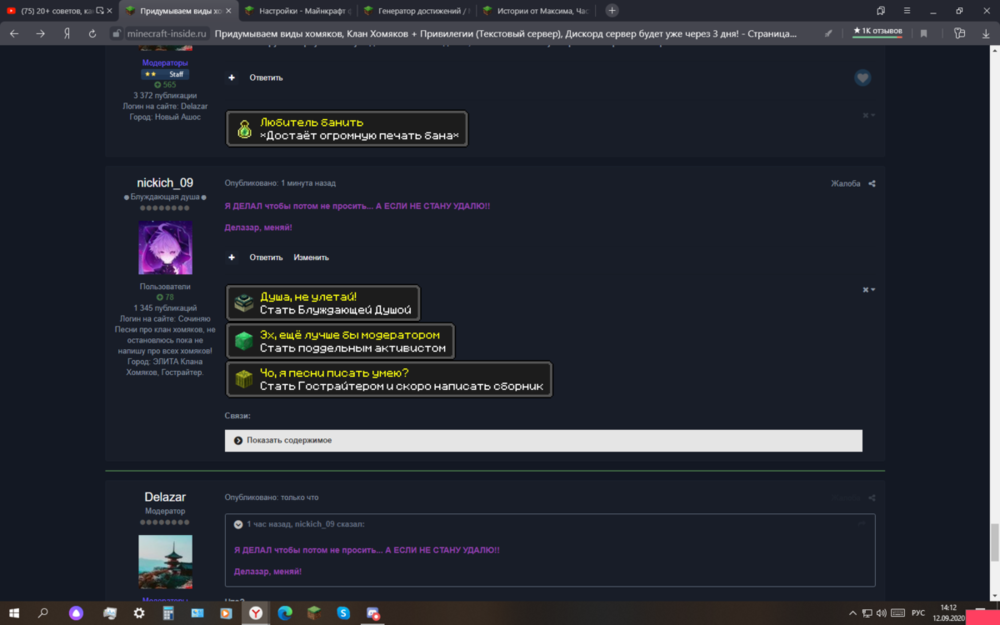Show hidden system tray icons
Image resolution: width=1000 pixels, height=625 pixels.
(x=852, y=614)
